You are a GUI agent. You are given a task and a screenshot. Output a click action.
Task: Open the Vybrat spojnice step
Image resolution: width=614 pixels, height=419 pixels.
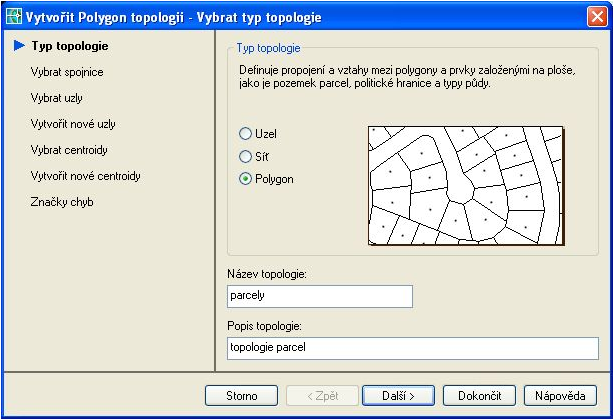pos(67,72)
